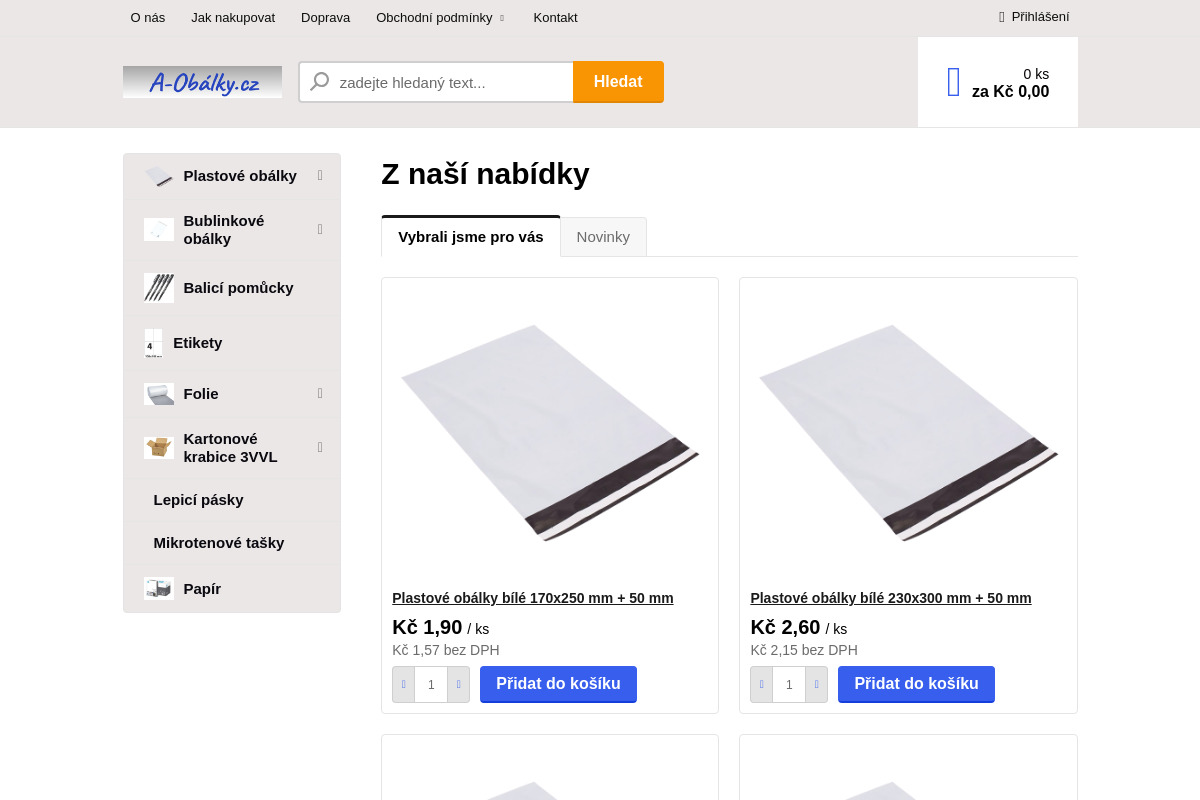The width and height of the screenshot is (1200, 800).
Task: Click the Etikety label icon
Action: point(153,343)
